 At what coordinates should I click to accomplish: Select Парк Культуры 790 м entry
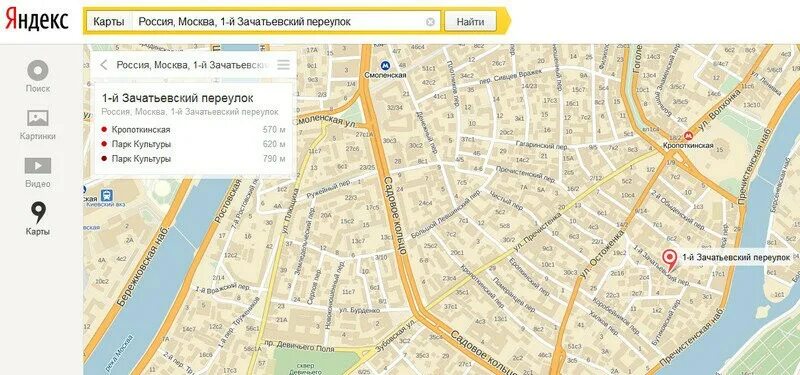pyautogui.click(x=193, y=159)
